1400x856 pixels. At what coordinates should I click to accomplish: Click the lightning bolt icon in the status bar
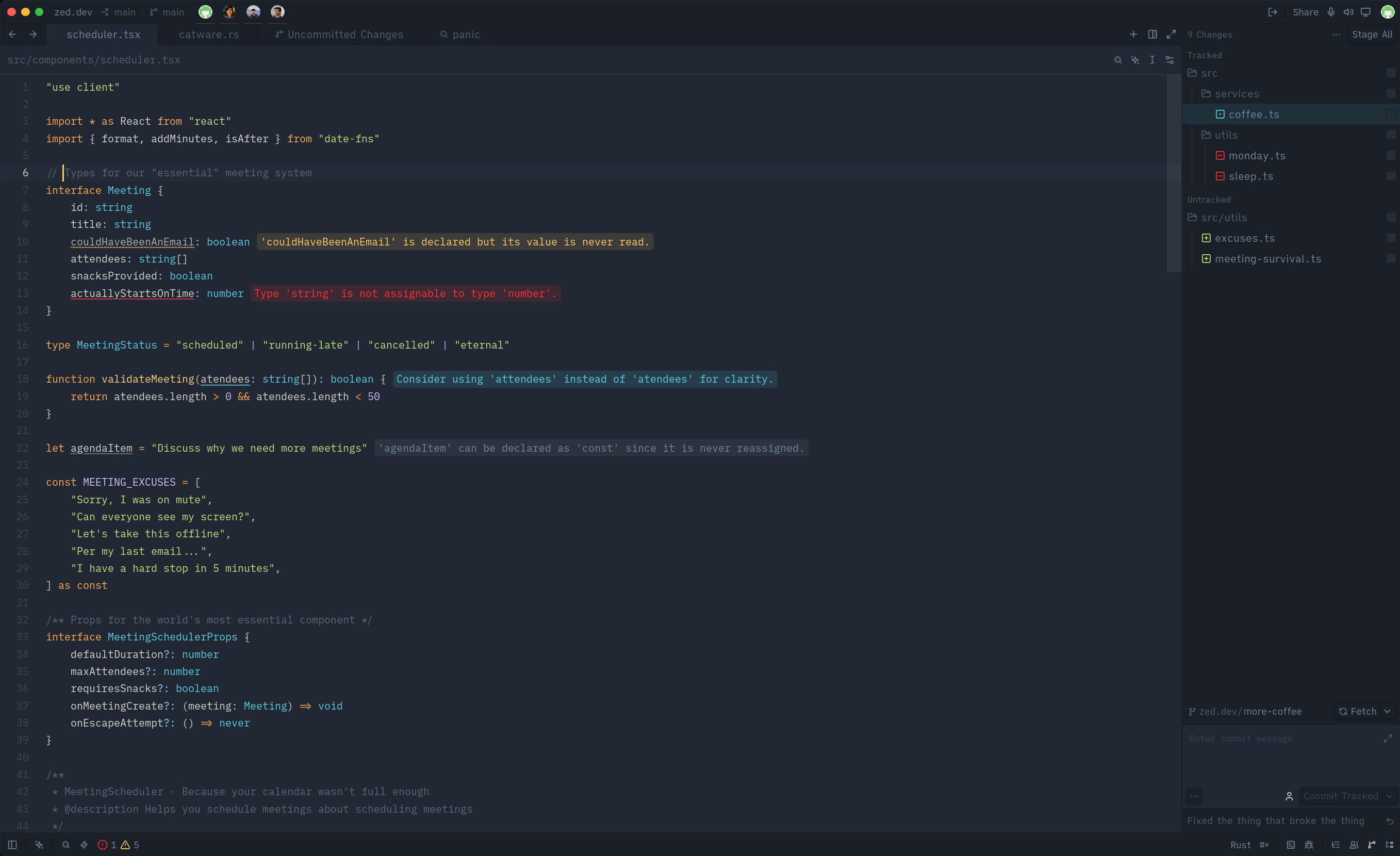tap(84, 845)
